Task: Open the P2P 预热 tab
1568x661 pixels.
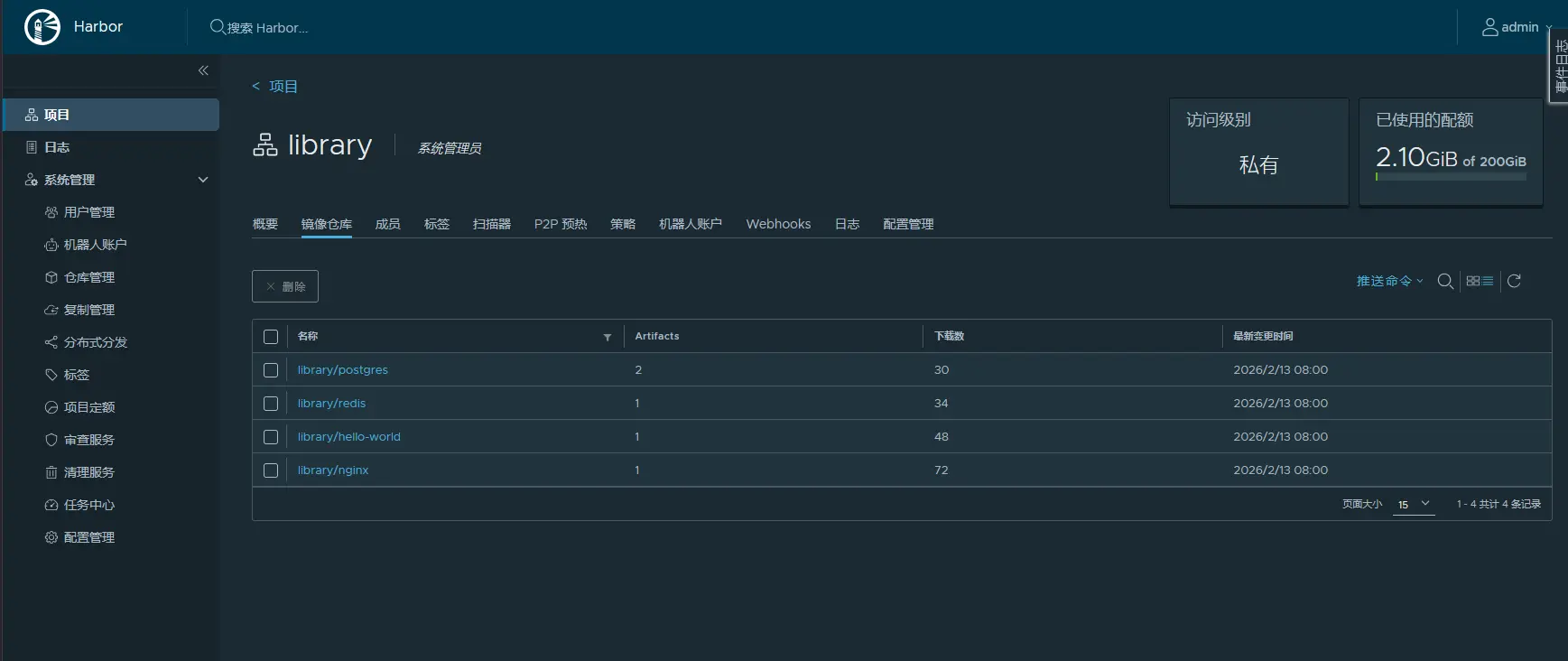Action: click(x=561, y=224)
